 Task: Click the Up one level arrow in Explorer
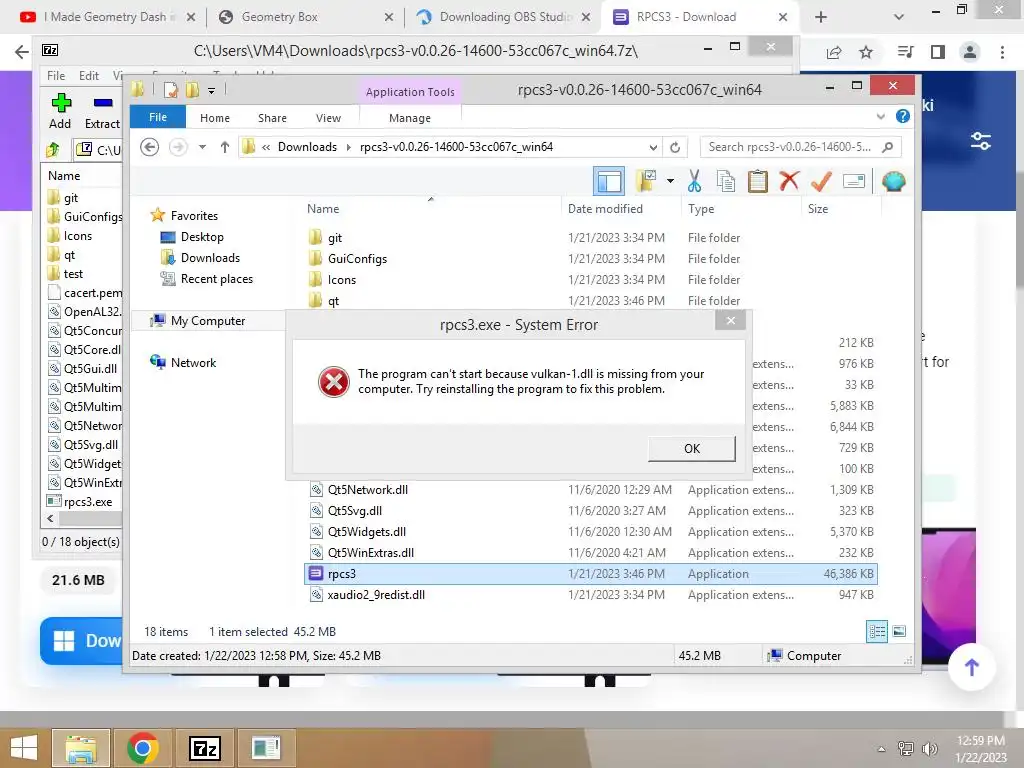tap(225, 147)
